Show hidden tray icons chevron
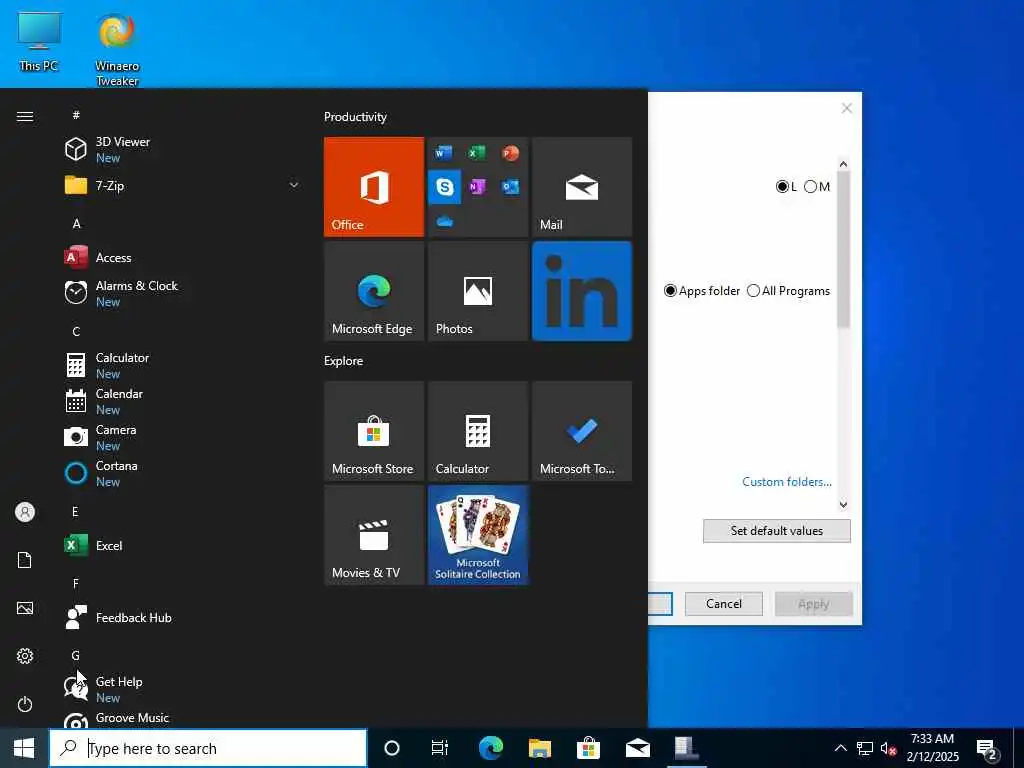 (x=840, y=748)
